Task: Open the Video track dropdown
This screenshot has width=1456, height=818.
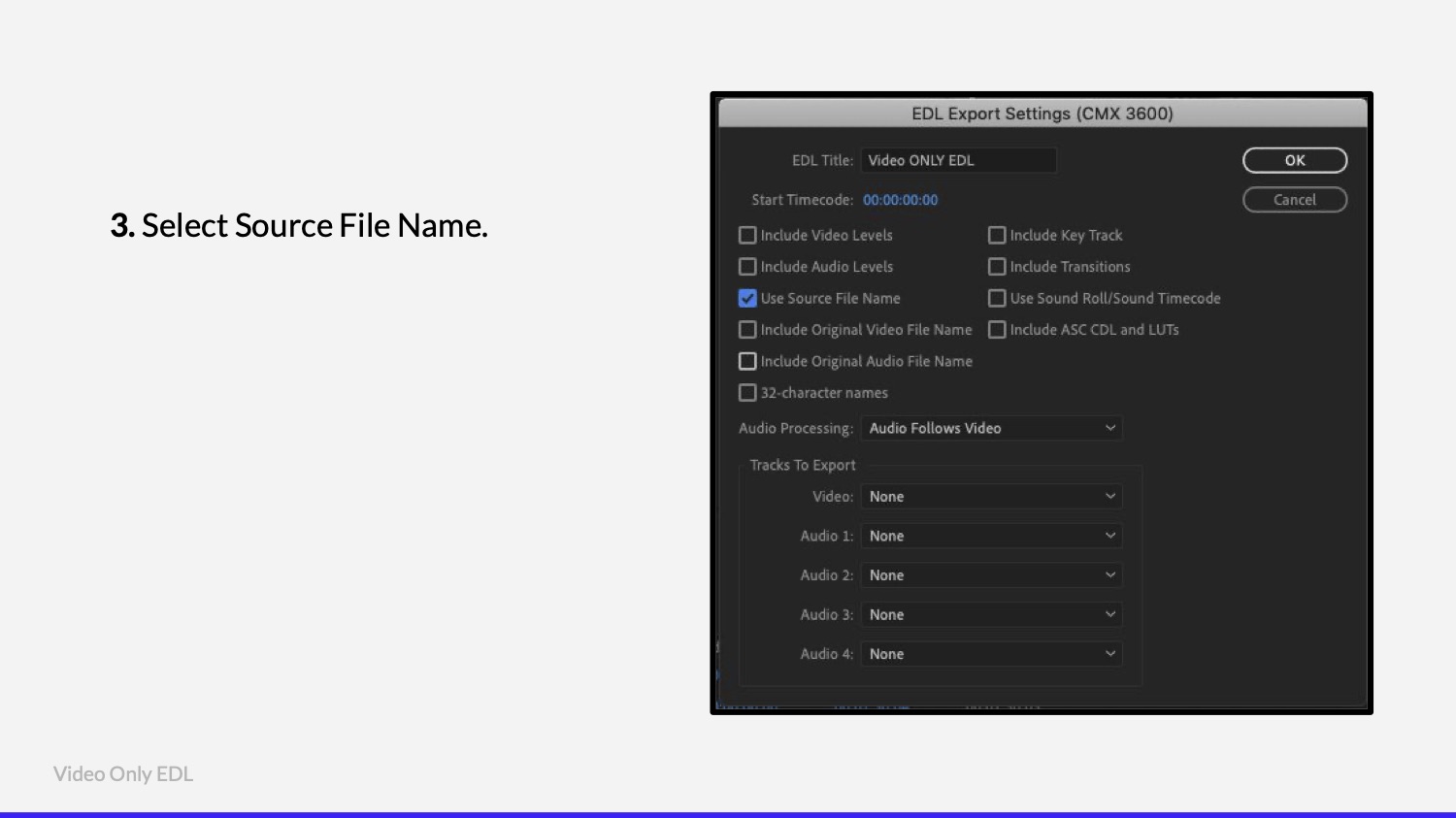Action: pyautogui.click(x=991, y=496)
